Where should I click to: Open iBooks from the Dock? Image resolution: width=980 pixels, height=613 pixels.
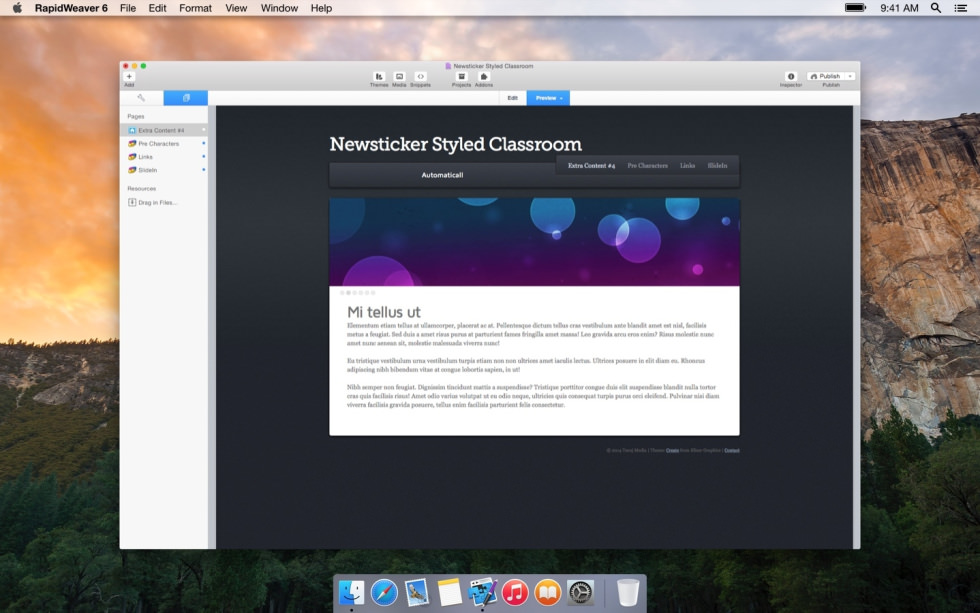(x=548, y=592)
